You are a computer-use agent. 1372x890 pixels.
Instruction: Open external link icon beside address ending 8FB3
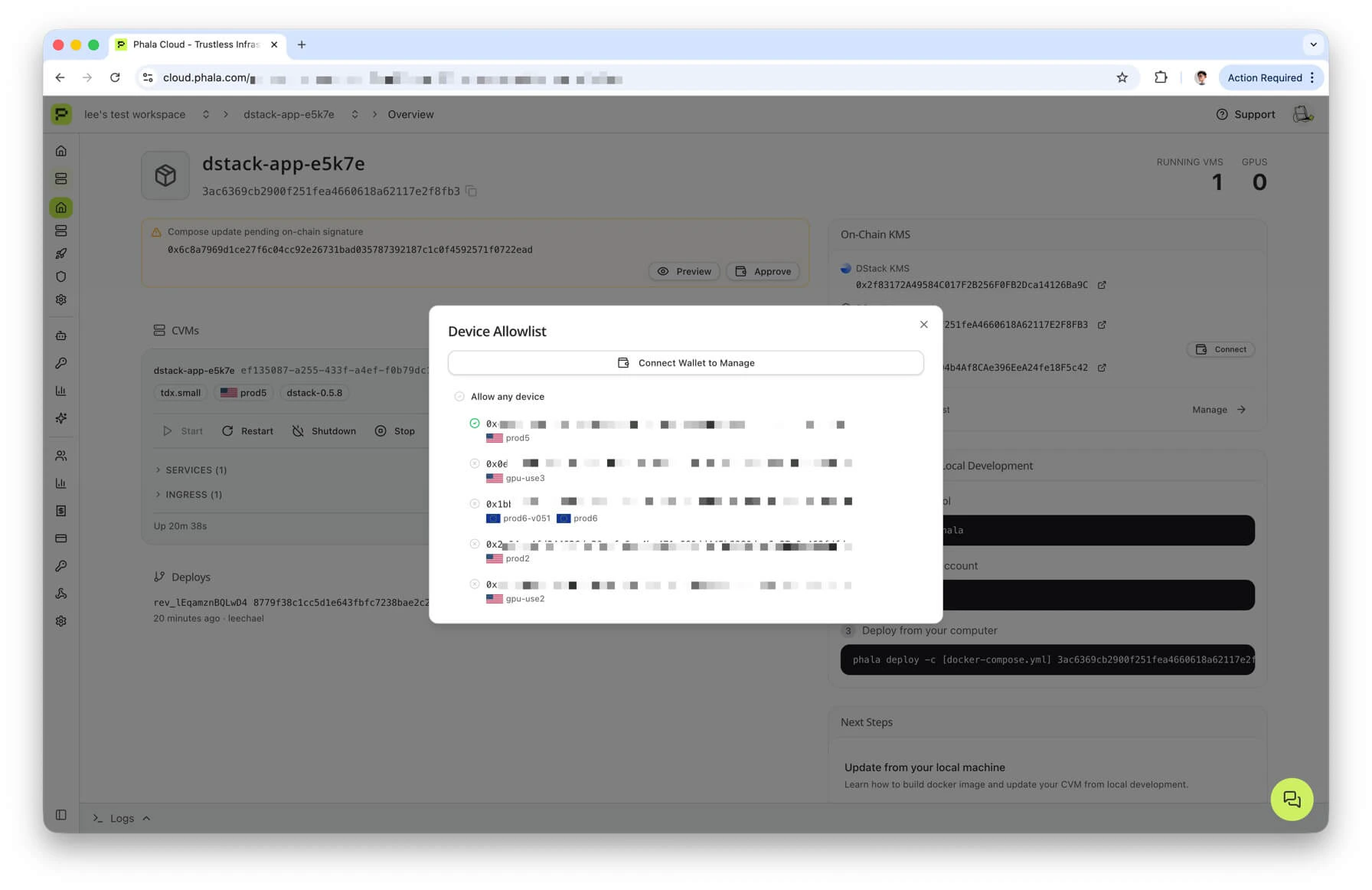click(x=1102, y=325)
